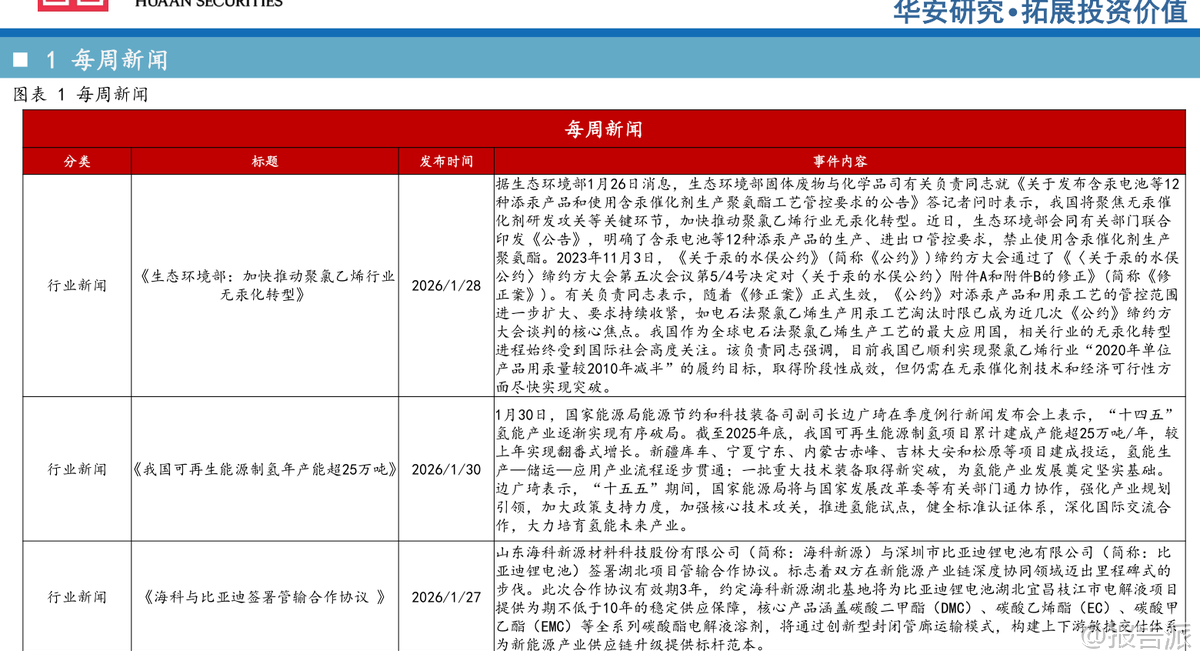Click the HUAAN SECURITIES text
This screenshot has width=1200, height=651.
tap(208, 4)
